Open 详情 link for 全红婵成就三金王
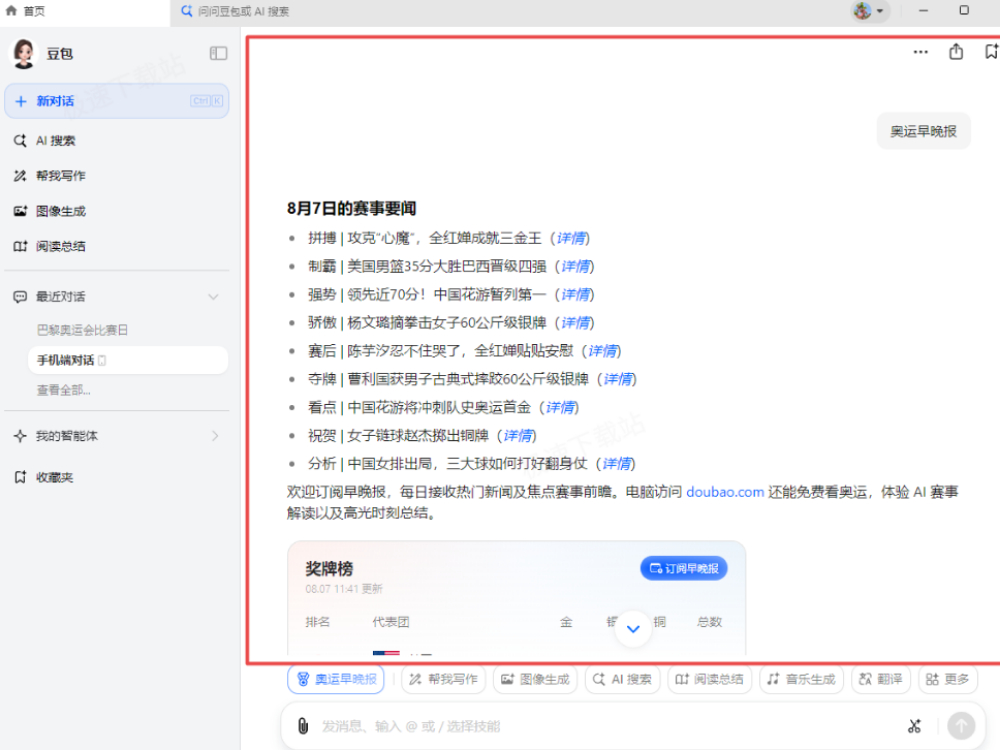 coord(570,239)
